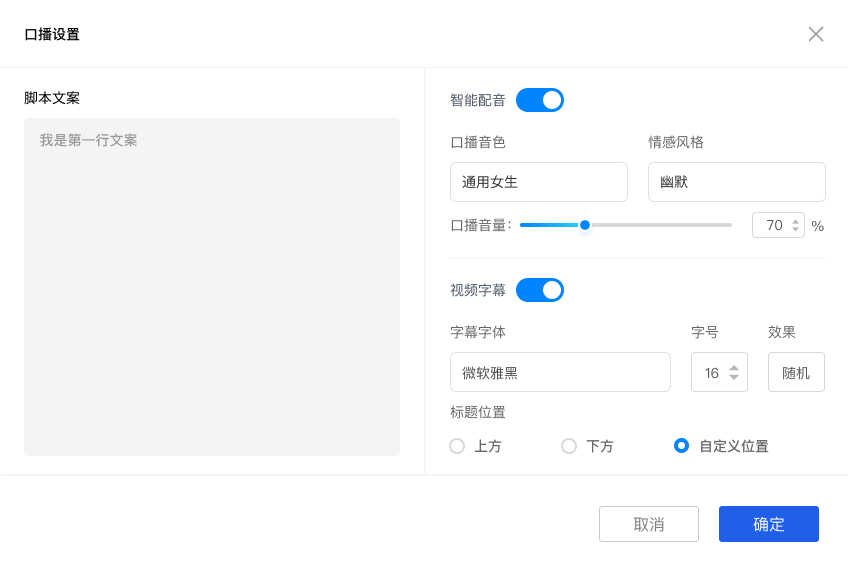Select the 自定义位置 radio button

(682, 446)
